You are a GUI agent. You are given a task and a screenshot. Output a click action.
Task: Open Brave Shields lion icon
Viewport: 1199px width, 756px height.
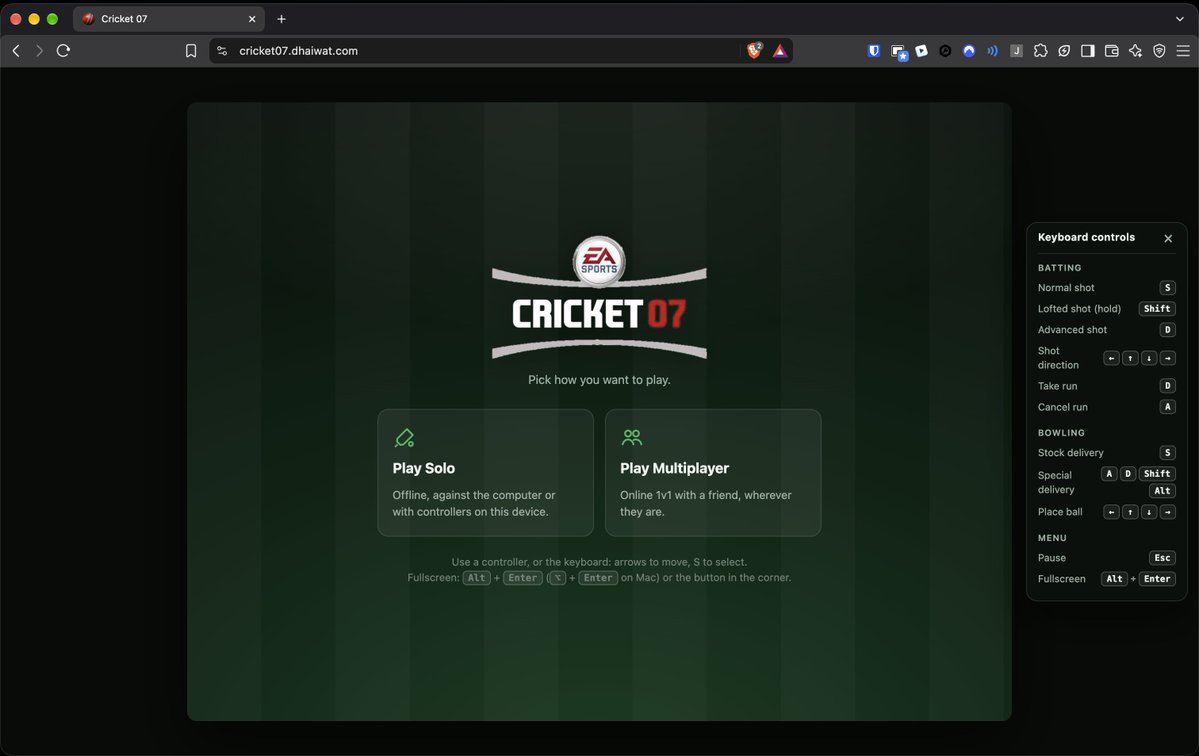[x=755, y=50]
